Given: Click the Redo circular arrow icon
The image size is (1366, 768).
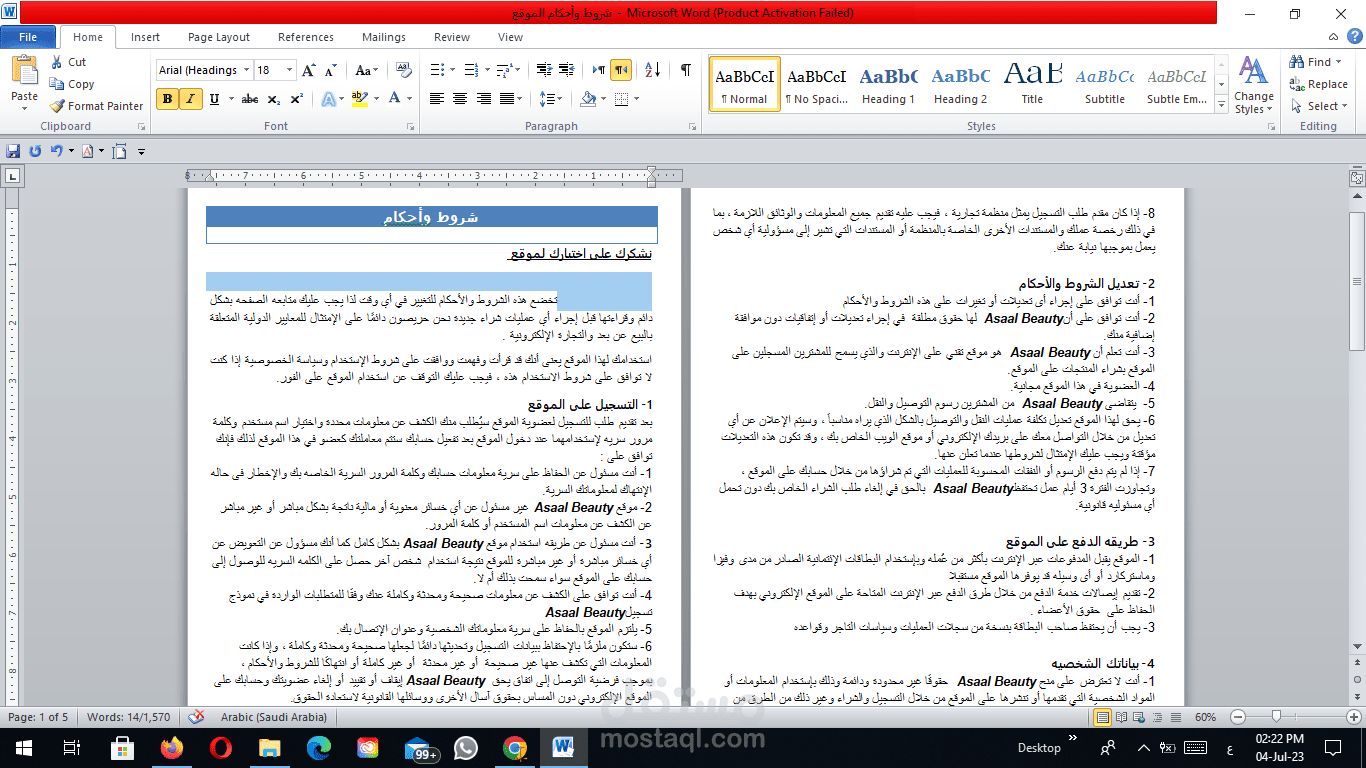Looking at the screenshot, I should pos(35,151).
